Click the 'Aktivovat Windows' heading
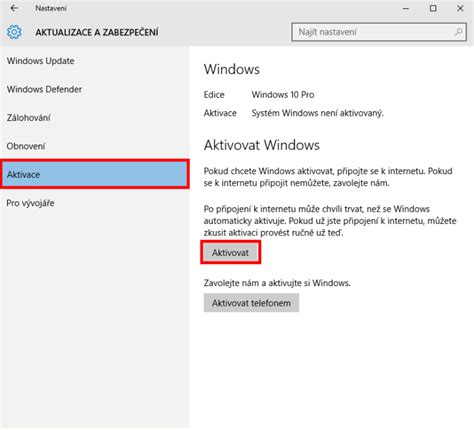Screen dimensions: 474x430 coord(262,145)
